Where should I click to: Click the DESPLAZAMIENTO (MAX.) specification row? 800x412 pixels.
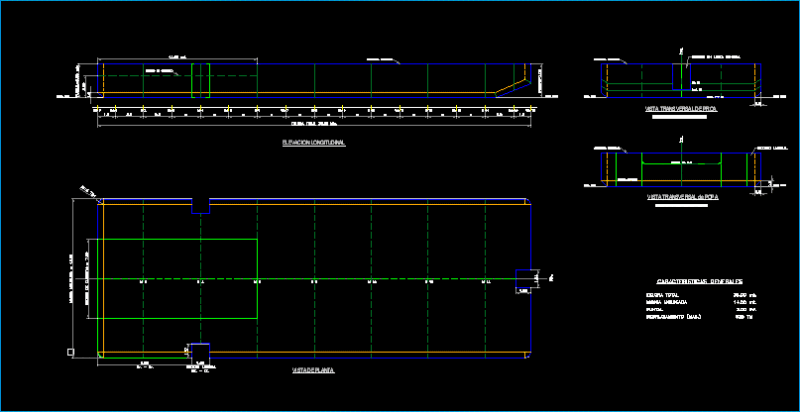[701, 317]
